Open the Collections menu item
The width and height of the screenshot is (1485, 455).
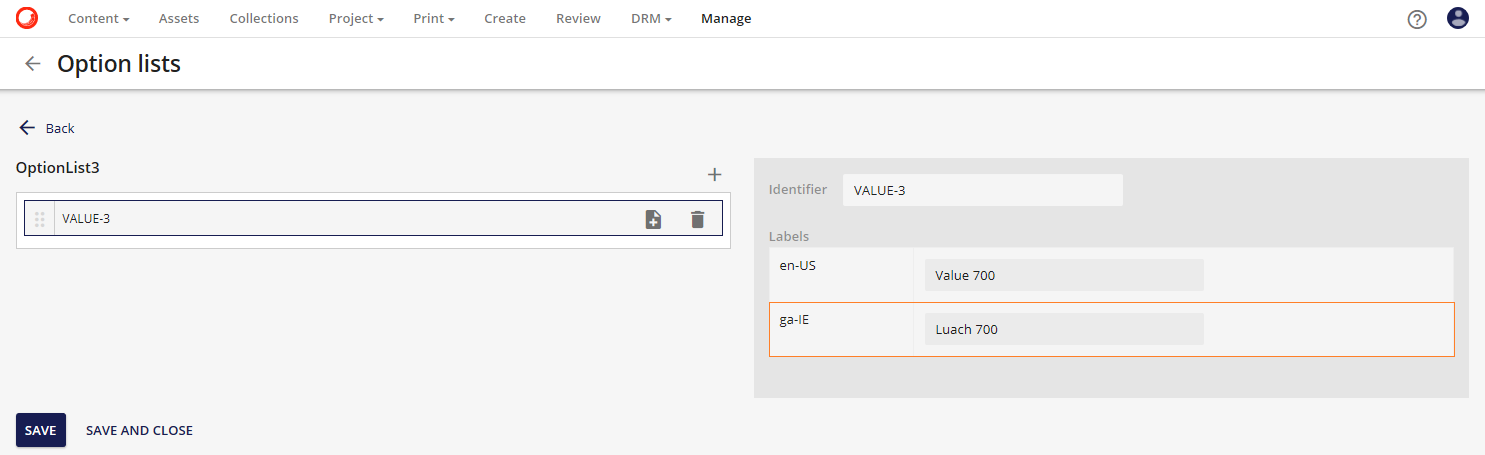(264, 19)
